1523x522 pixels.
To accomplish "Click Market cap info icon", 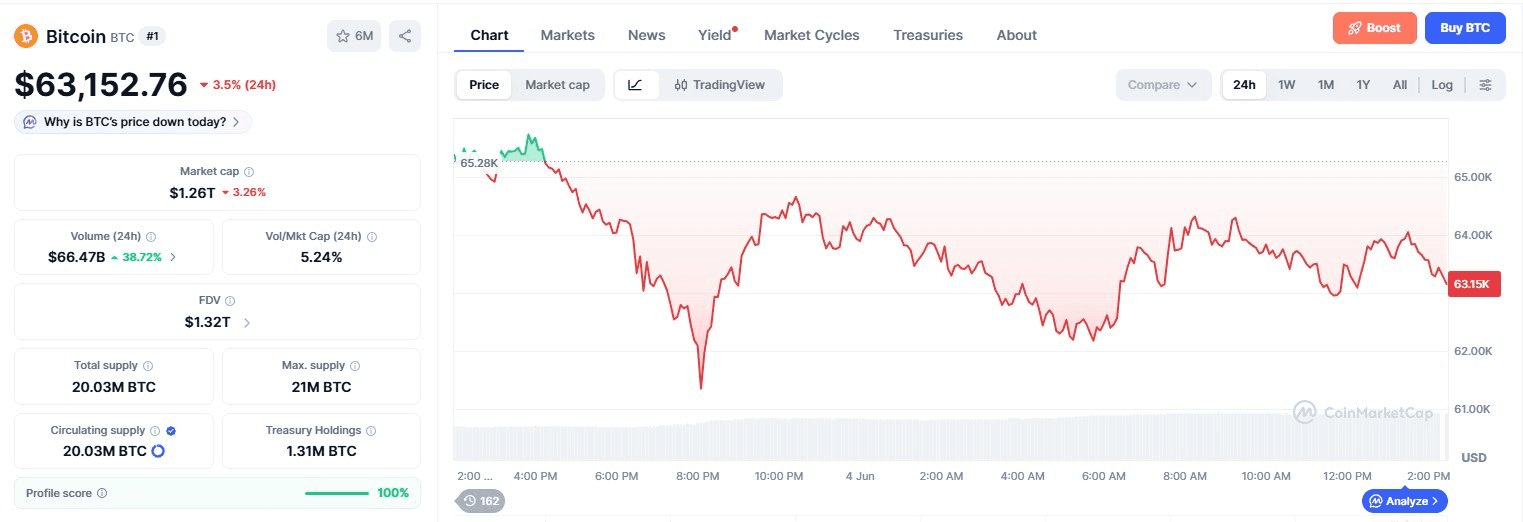I will click(249, 172).
